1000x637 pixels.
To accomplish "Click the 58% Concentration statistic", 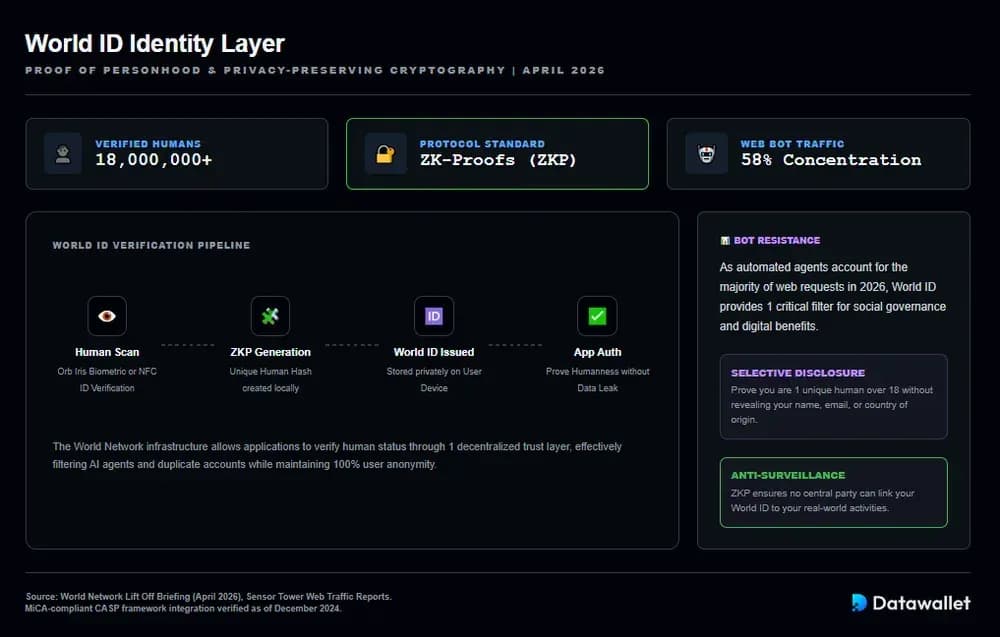I will [x=831, y=160].
